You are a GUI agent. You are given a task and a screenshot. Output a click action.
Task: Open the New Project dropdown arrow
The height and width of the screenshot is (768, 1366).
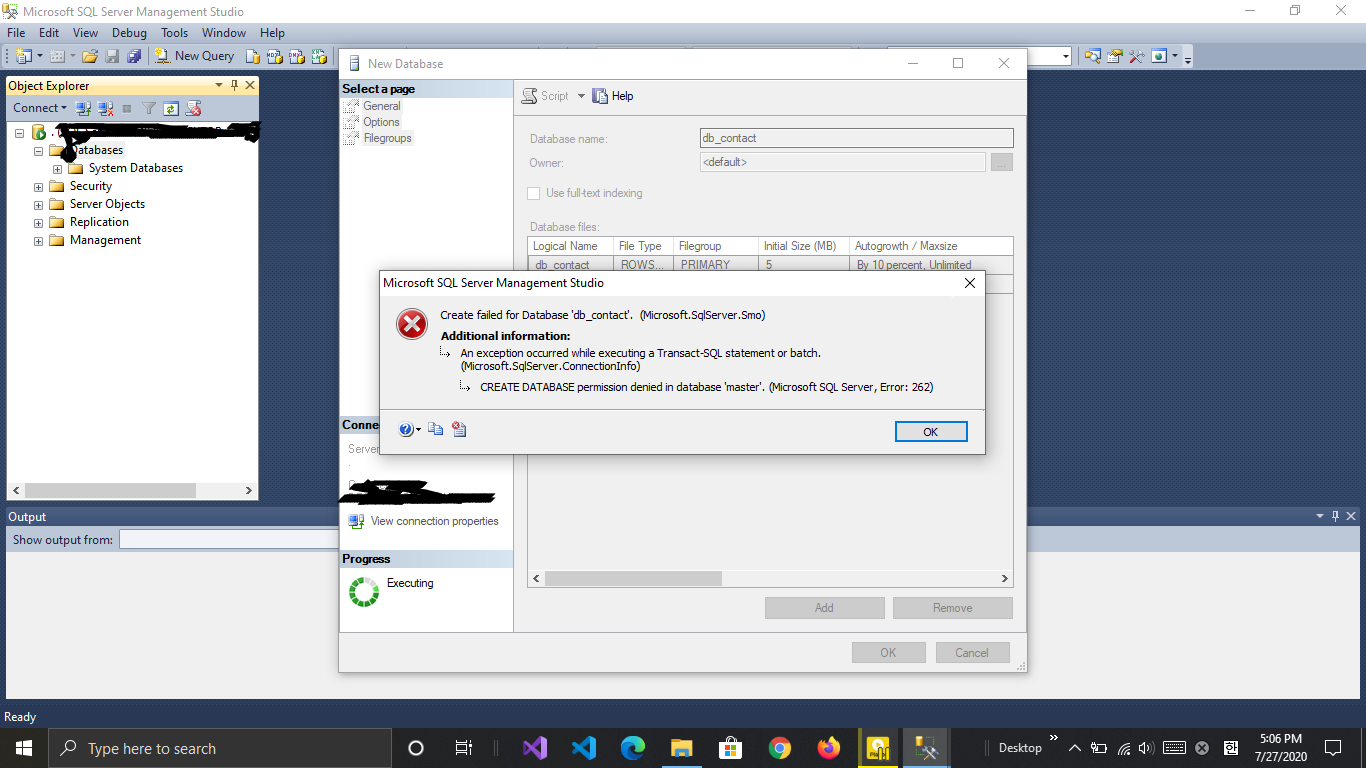pyautogui.click(x=39, y=56)
